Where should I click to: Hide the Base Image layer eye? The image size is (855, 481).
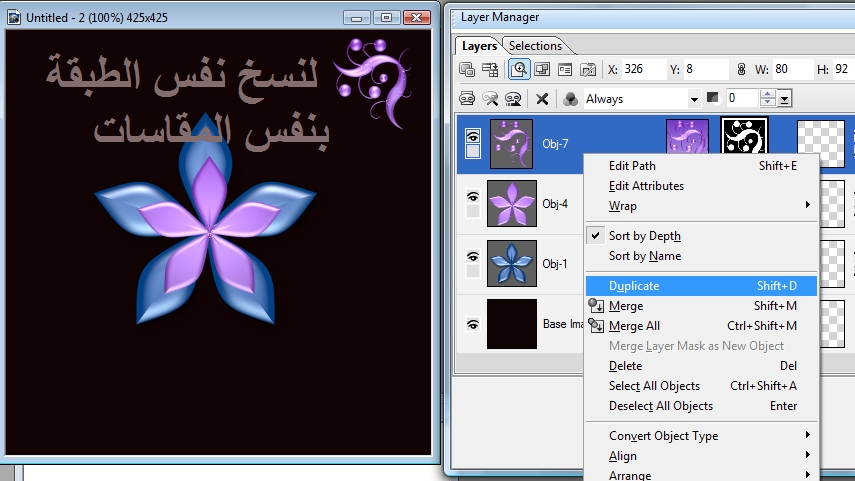pos(473,324)
